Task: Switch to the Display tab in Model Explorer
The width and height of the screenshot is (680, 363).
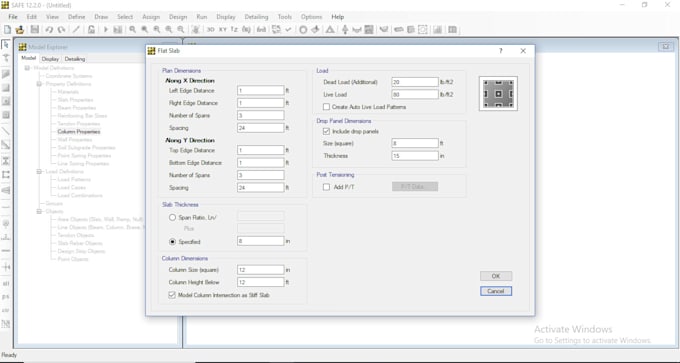Action: pos(50,59)
